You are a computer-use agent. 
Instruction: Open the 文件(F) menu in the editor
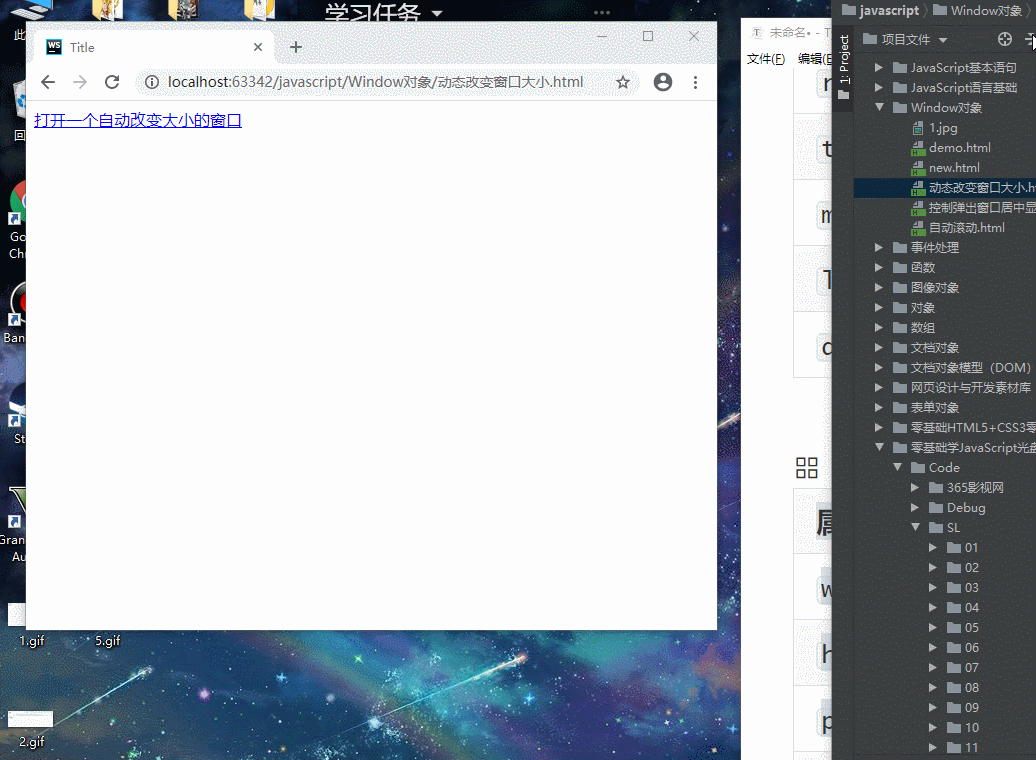[766, 59]
